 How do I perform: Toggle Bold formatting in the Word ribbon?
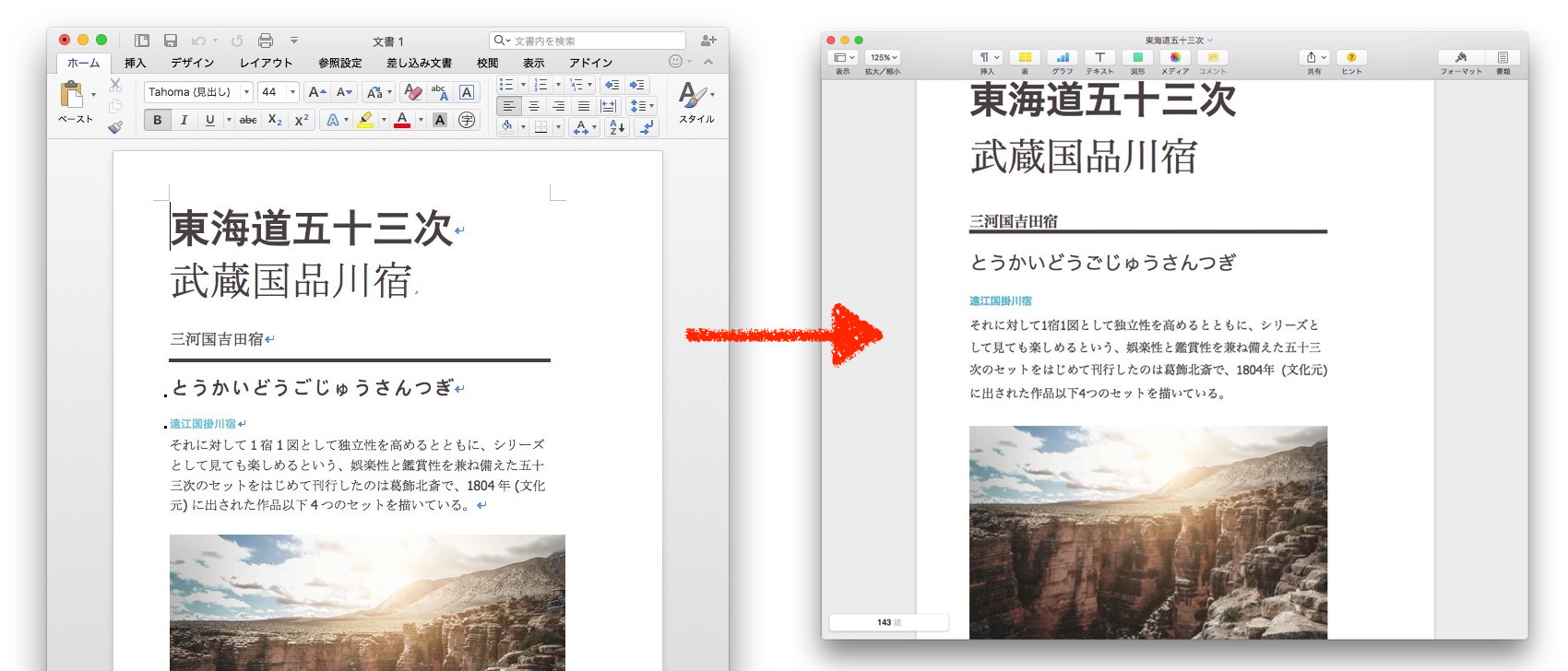(x=158, y=120)
